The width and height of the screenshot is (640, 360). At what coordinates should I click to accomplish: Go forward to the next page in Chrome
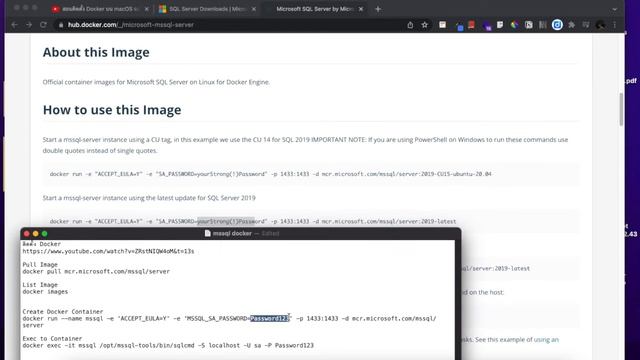(29, 25)
